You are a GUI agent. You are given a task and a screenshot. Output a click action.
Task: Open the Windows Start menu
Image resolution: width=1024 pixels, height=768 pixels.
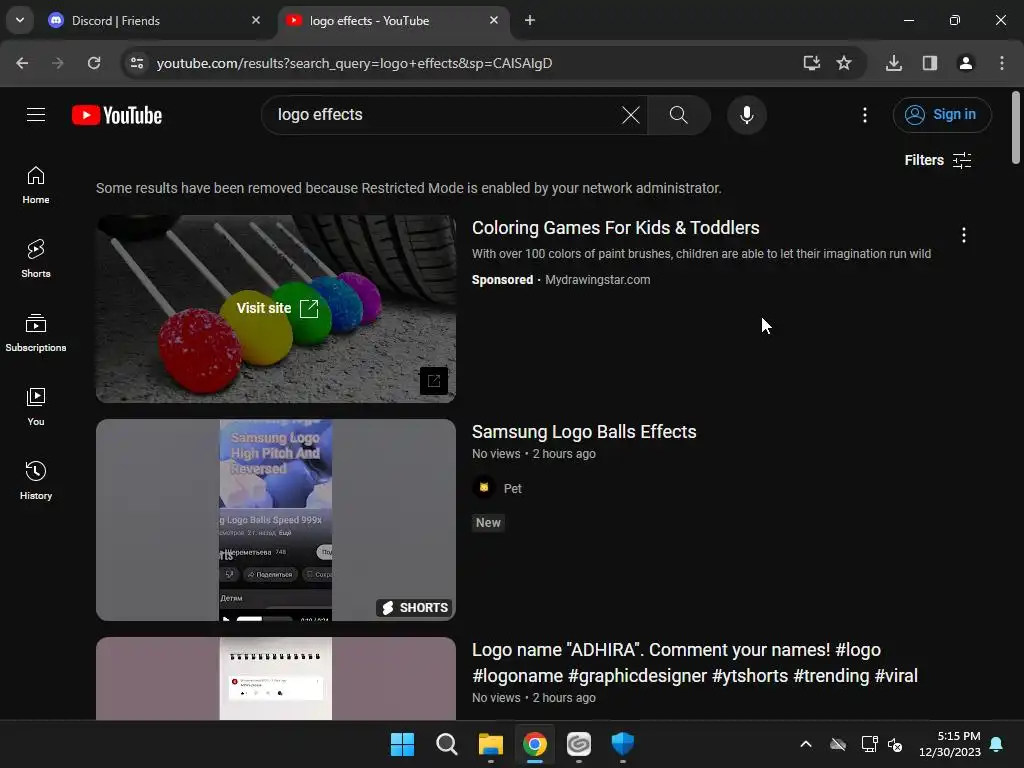tap(402, 744)
